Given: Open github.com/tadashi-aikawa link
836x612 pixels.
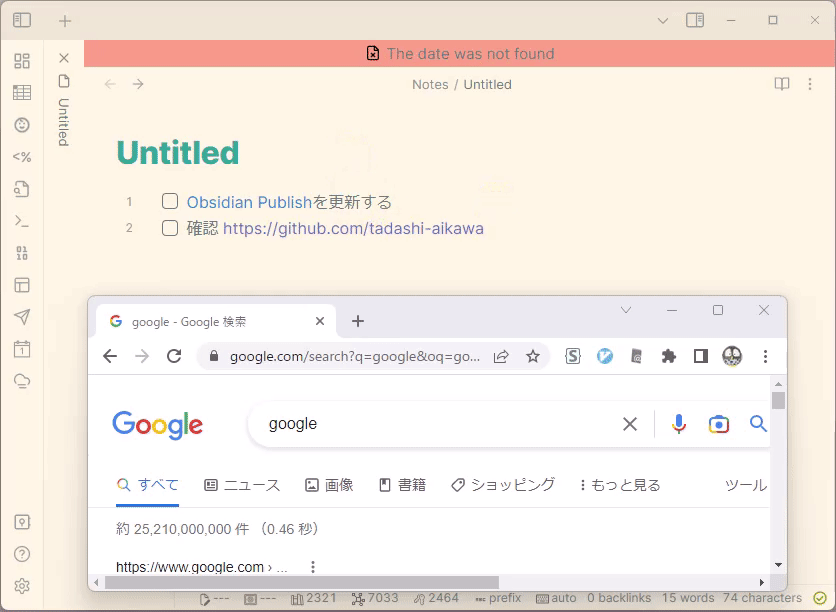Looking at the screenshot, I should (x=353, y=229).
